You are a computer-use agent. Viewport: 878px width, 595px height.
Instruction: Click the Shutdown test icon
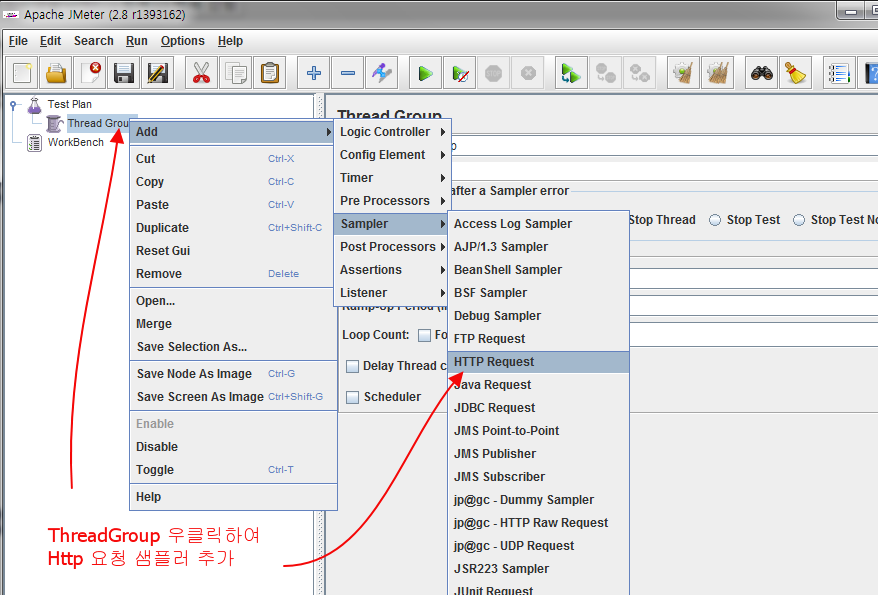527,73
